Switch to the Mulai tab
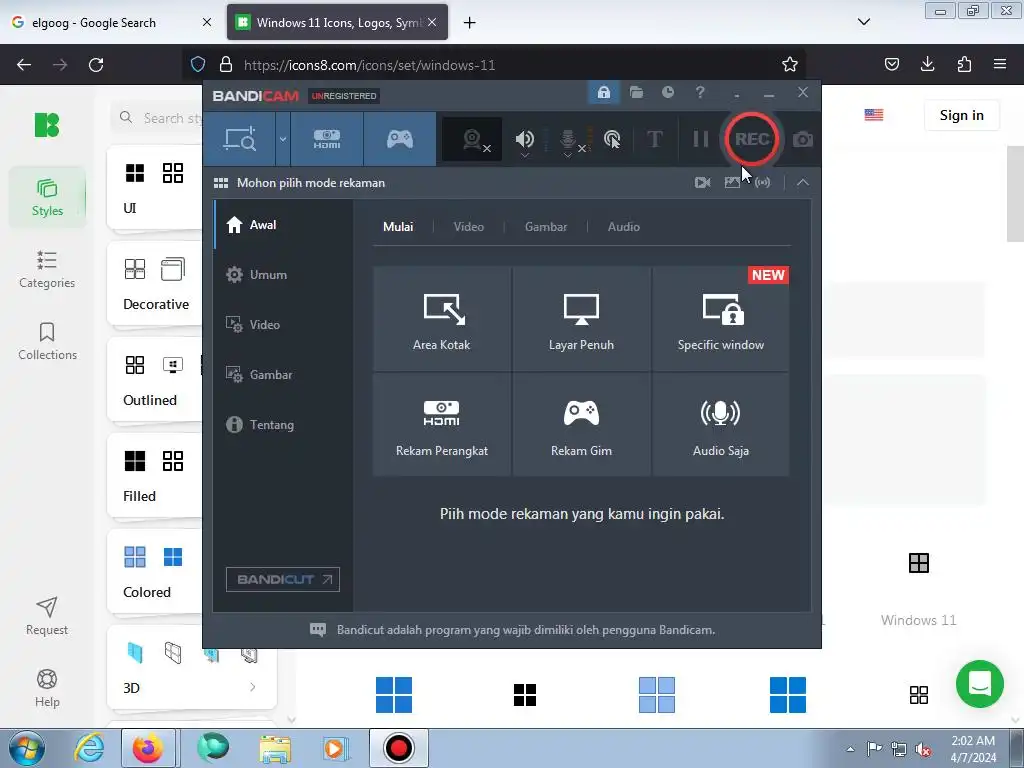1024x768 pixels. (x=398, y=227)
